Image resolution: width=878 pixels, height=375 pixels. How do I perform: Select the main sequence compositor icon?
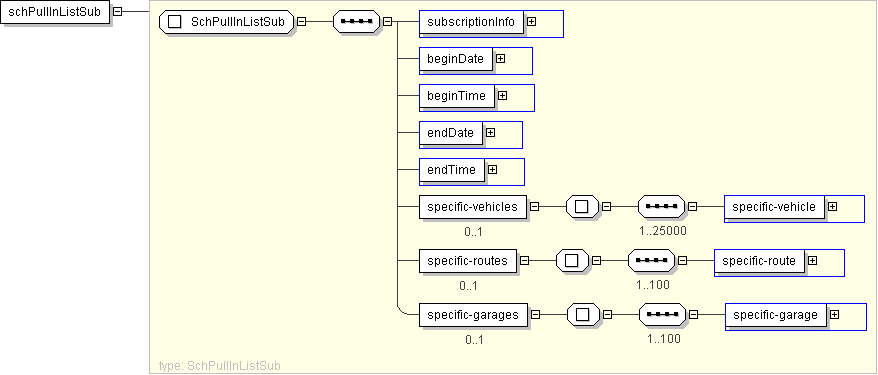(357, 22)
